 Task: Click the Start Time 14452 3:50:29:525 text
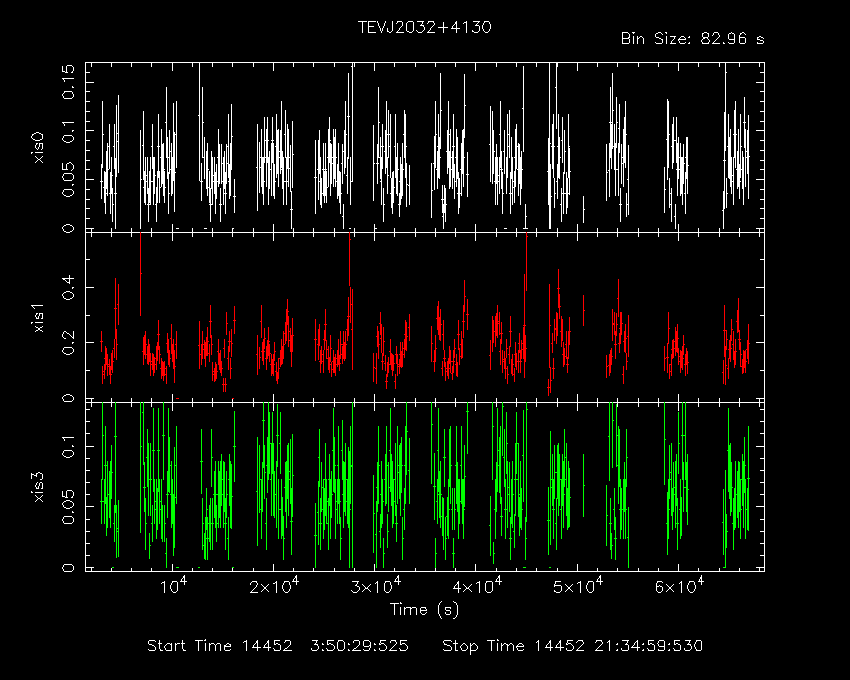point(278,646)
